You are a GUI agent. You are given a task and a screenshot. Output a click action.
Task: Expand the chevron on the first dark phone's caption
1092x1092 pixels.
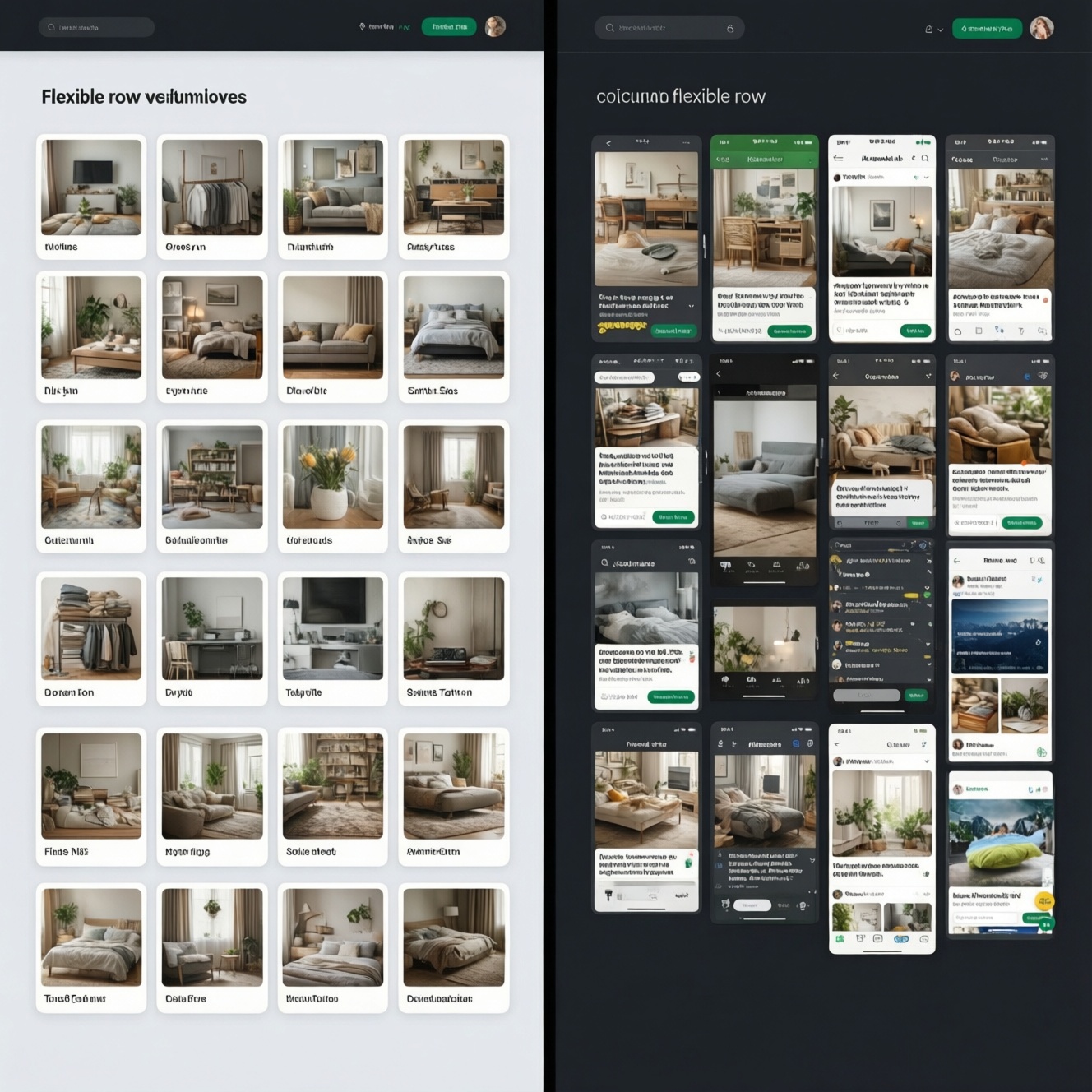point(691,306)
